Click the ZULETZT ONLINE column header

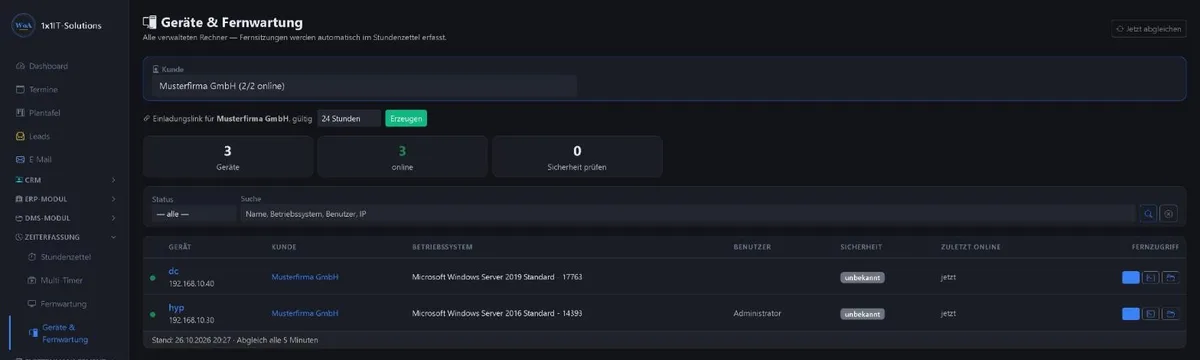pyautogui.click(x=971, y=246)
